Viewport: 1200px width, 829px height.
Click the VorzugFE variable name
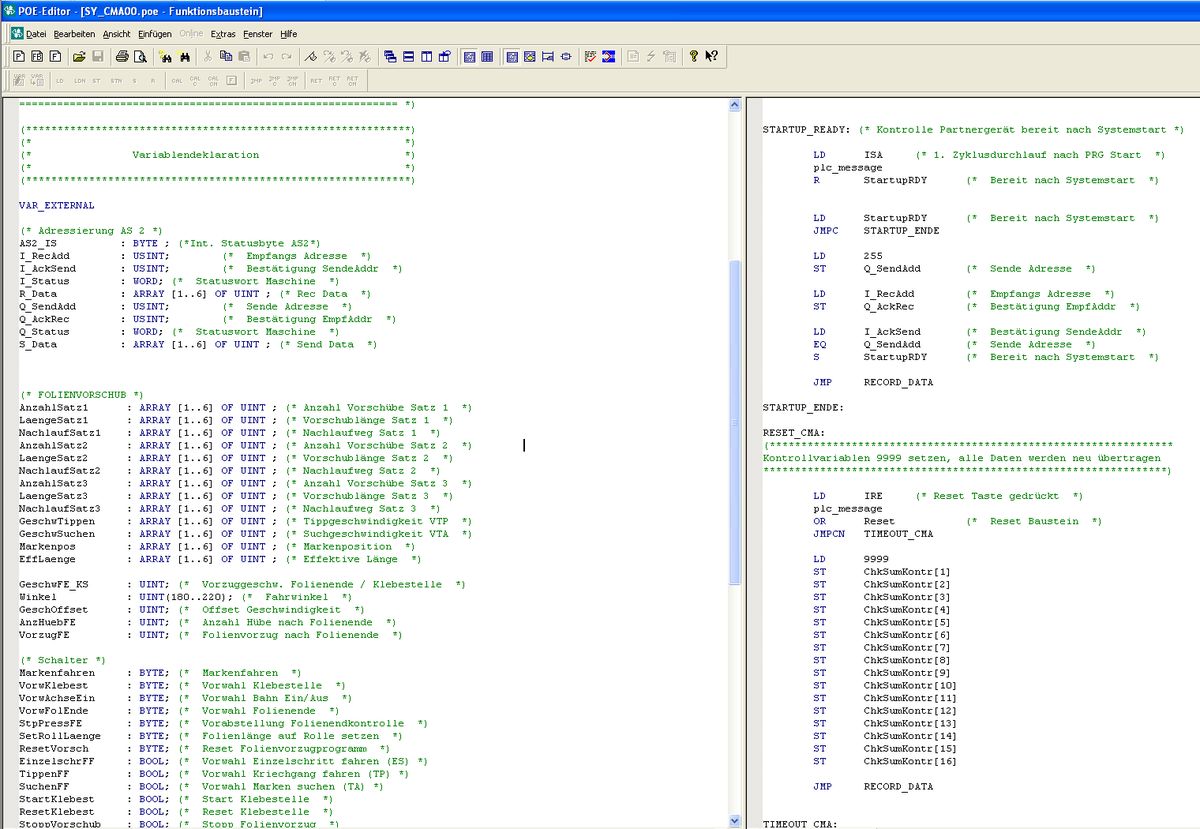[47, 635]
